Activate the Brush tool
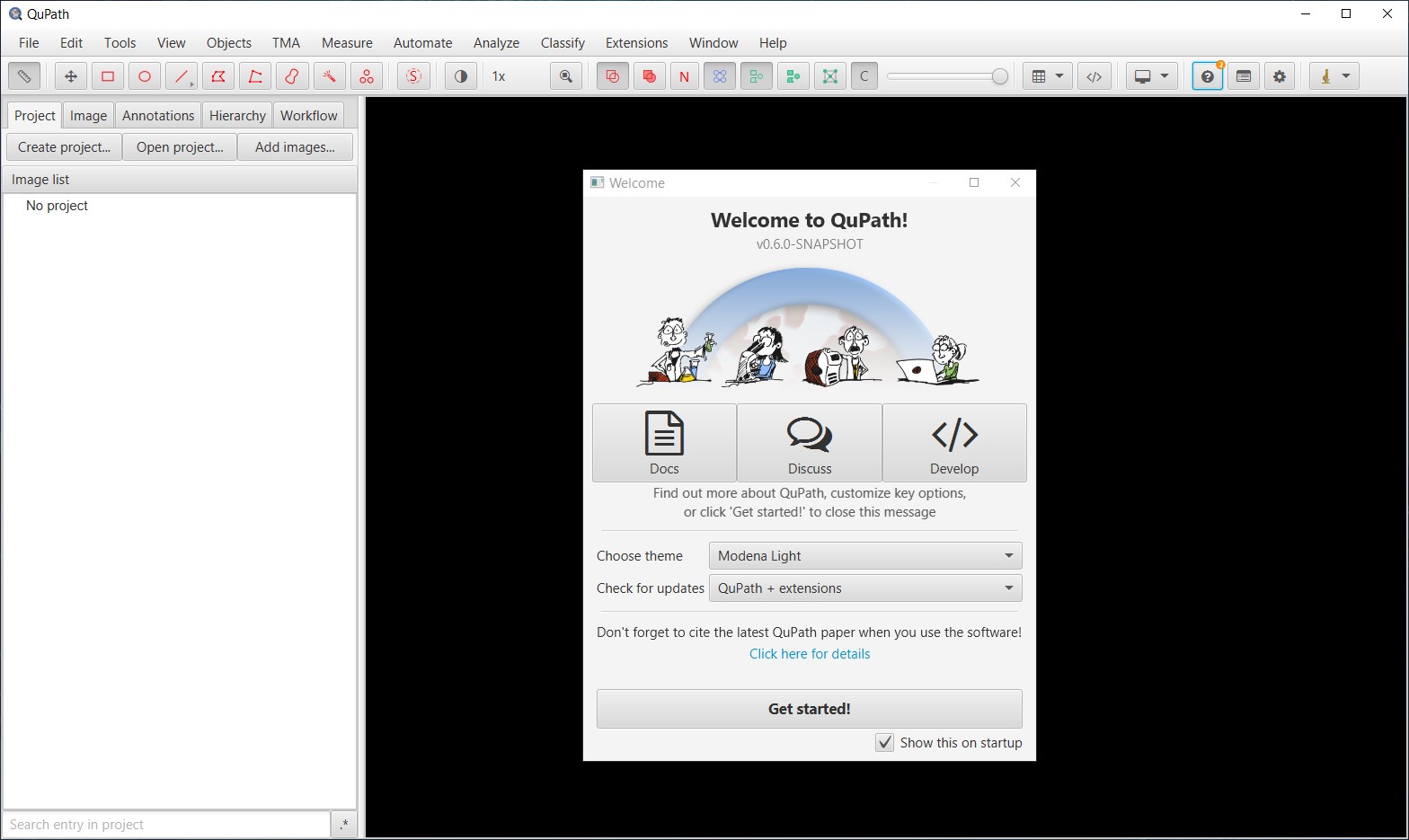The height and width of the screenshot is (840, 1409). tap(292, 76)
